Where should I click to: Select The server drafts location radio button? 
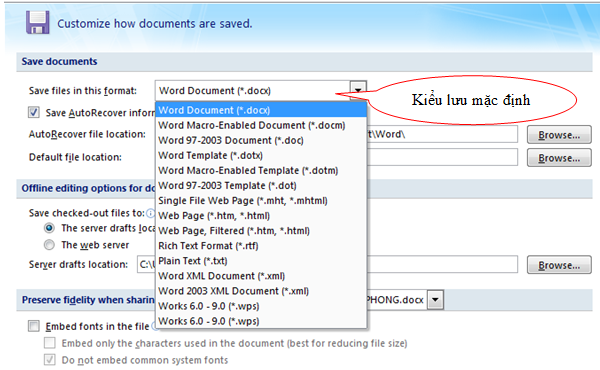point(49,228)
